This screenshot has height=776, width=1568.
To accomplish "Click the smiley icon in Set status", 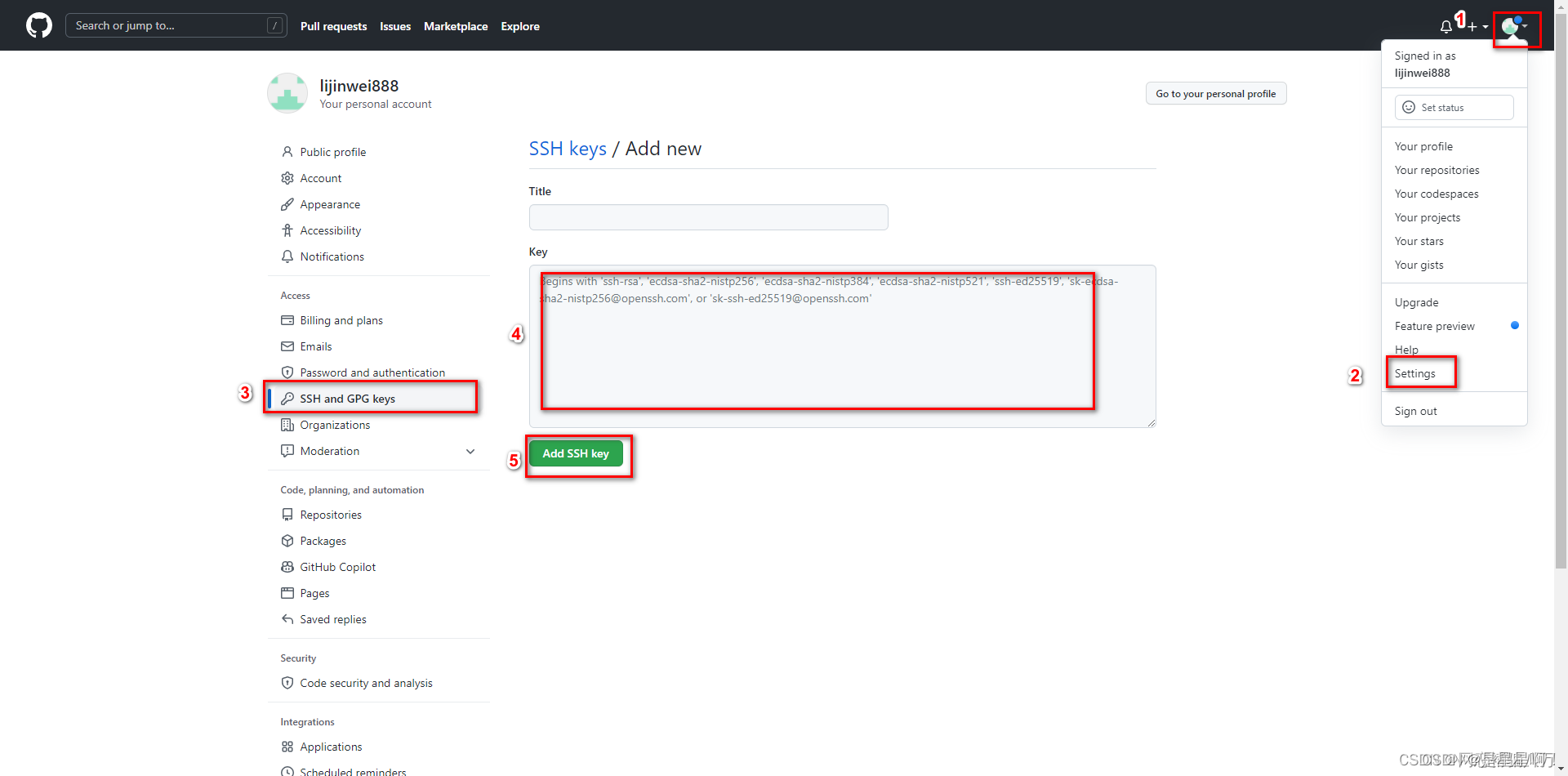I will 1409,107.
